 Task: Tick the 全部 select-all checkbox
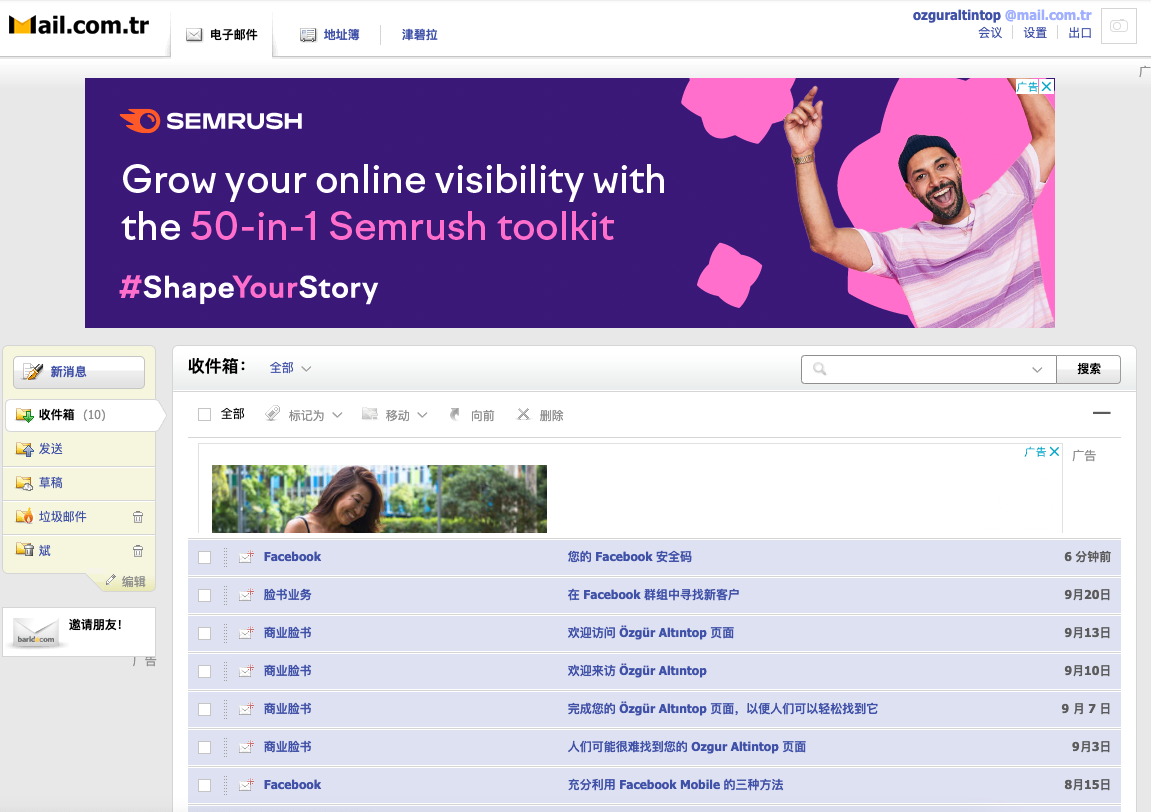coord(205,414)
